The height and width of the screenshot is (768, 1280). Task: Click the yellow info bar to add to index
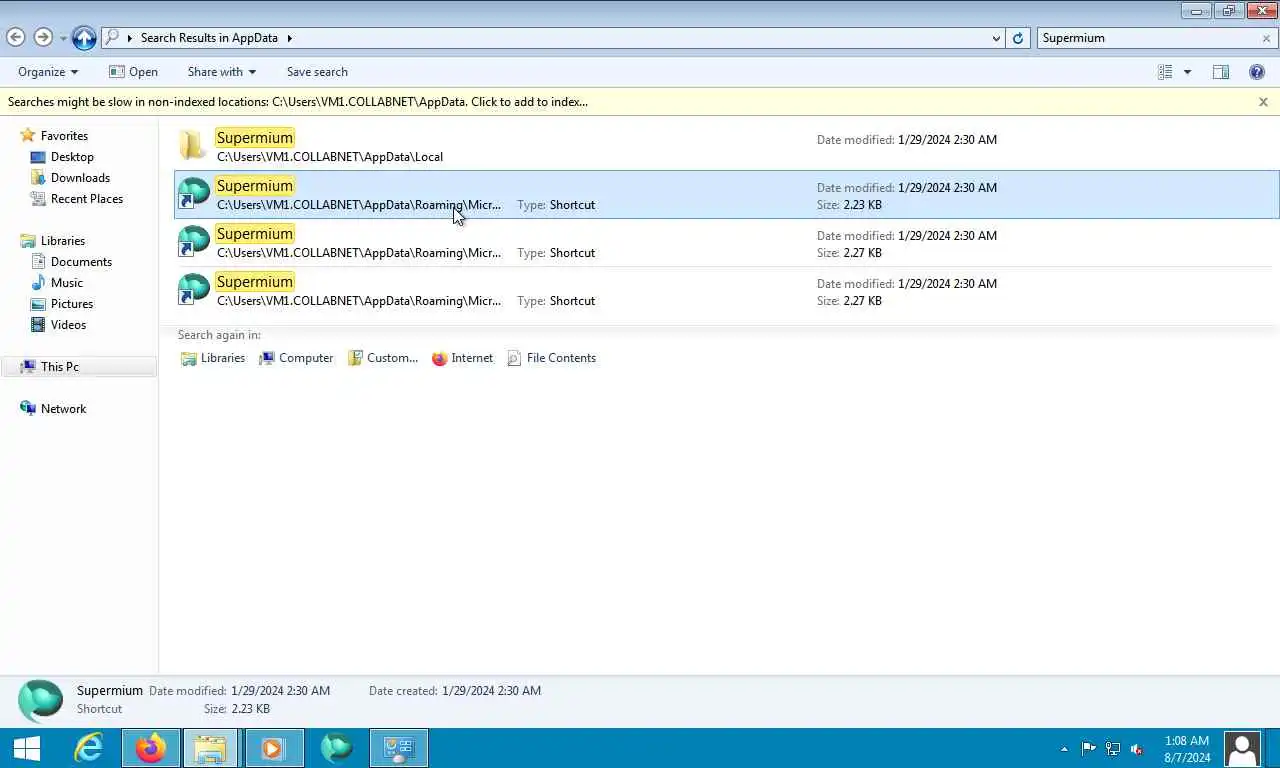point(298,102)
